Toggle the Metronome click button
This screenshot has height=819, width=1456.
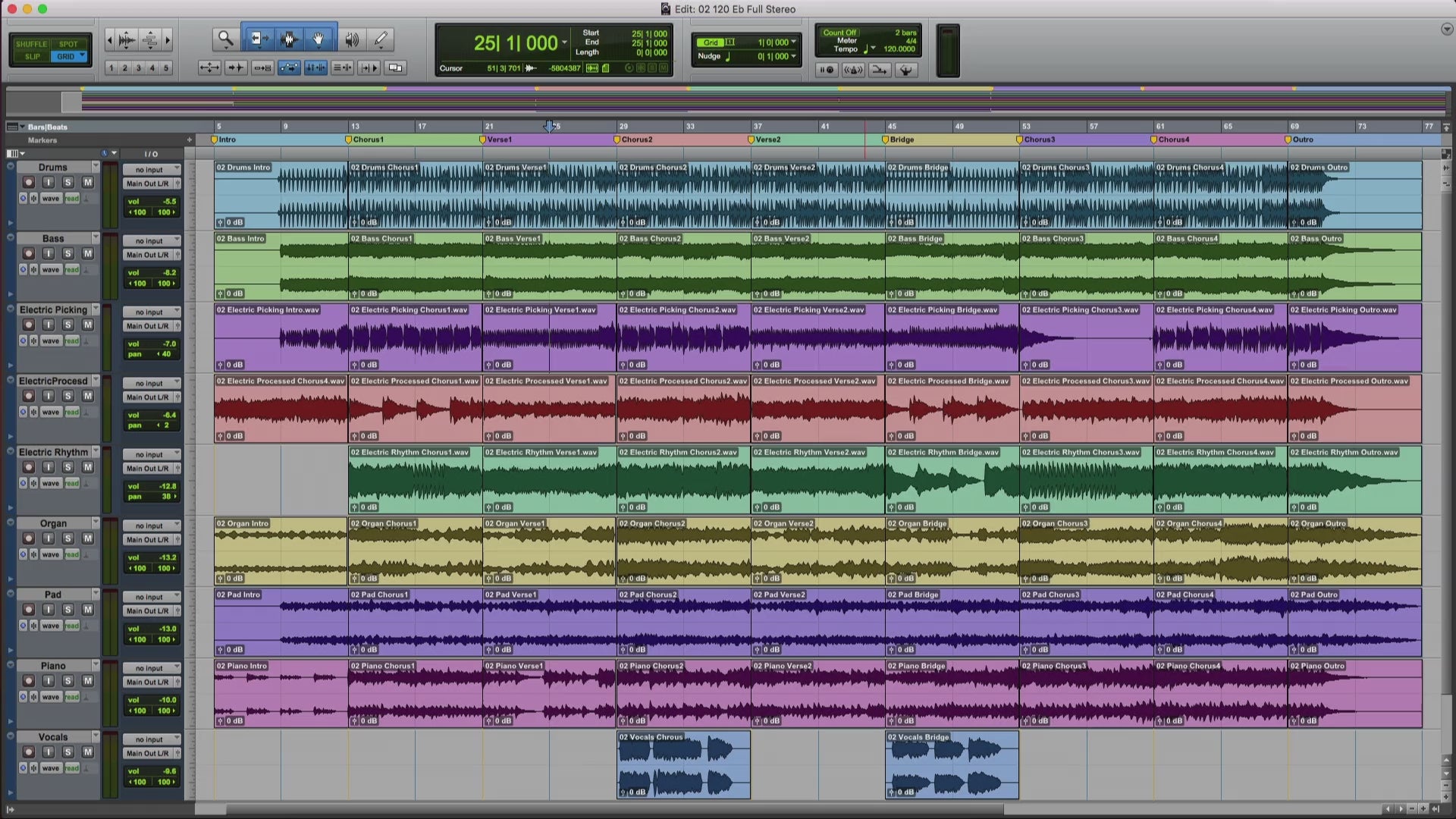point(853,70)
